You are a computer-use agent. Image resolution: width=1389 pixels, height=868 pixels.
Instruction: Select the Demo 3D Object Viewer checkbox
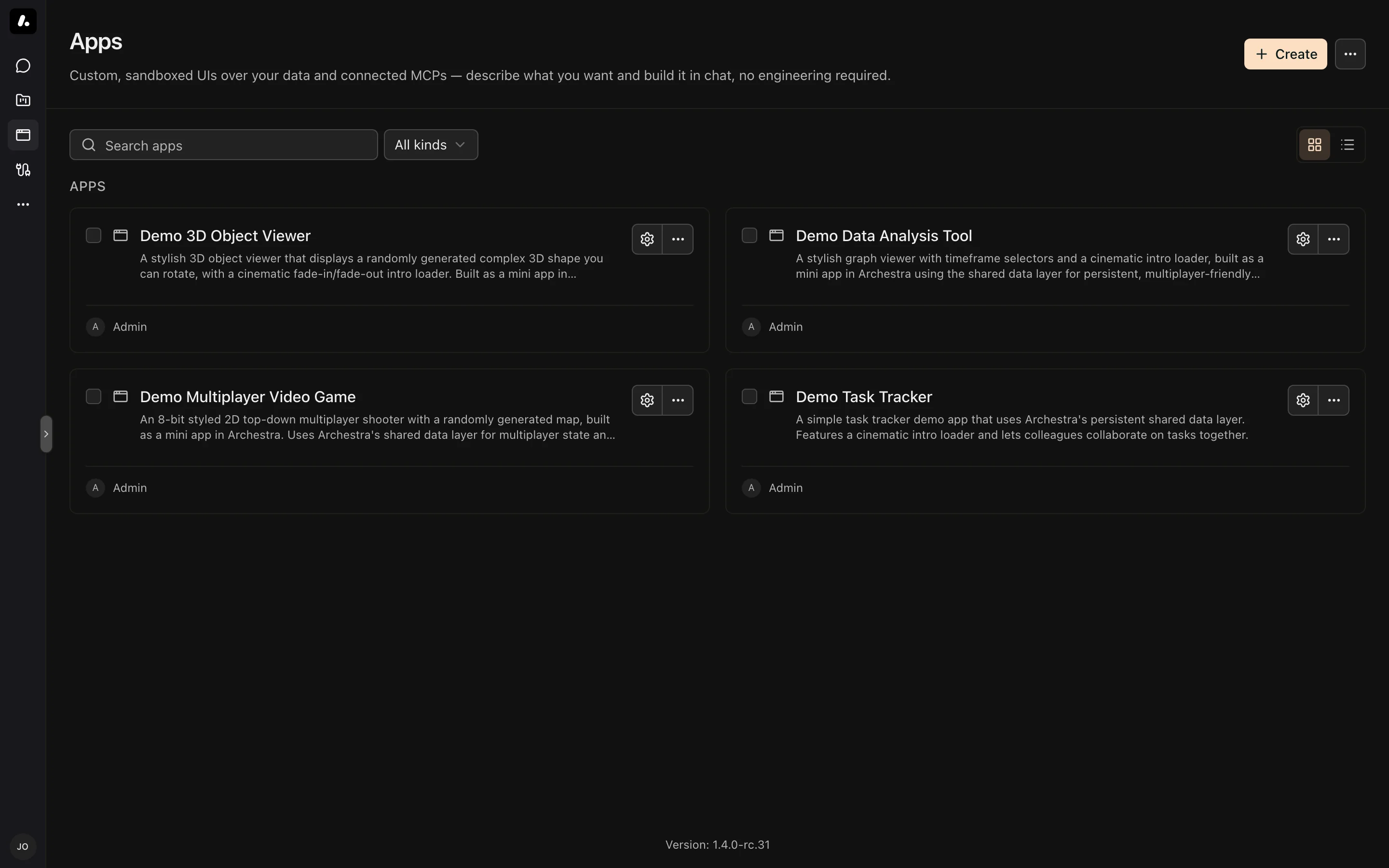click(x=94, y=235)
